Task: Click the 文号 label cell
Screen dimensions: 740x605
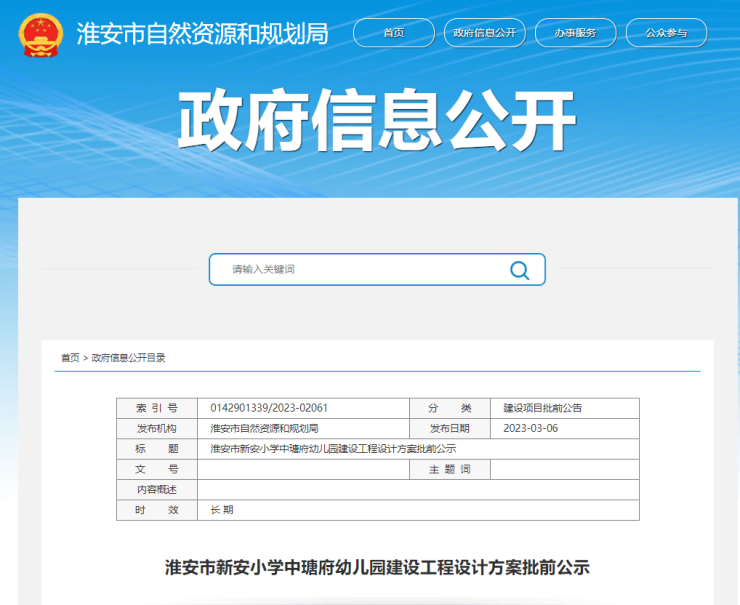Action: tap(157, 469)
